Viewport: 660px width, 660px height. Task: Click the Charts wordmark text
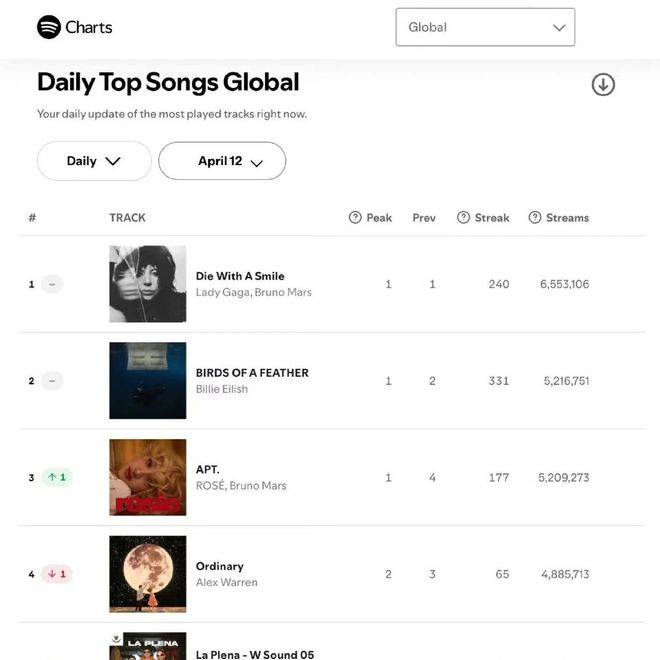89,27
